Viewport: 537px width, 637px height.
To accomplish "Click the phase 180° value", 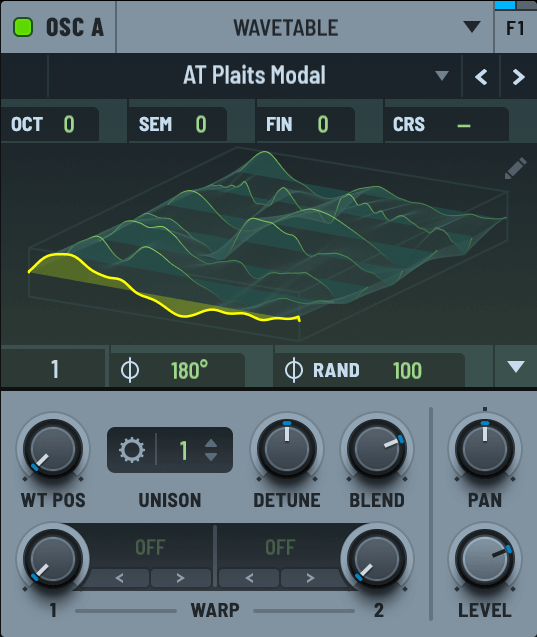I will pyautogui.click(x=189, y=370).
